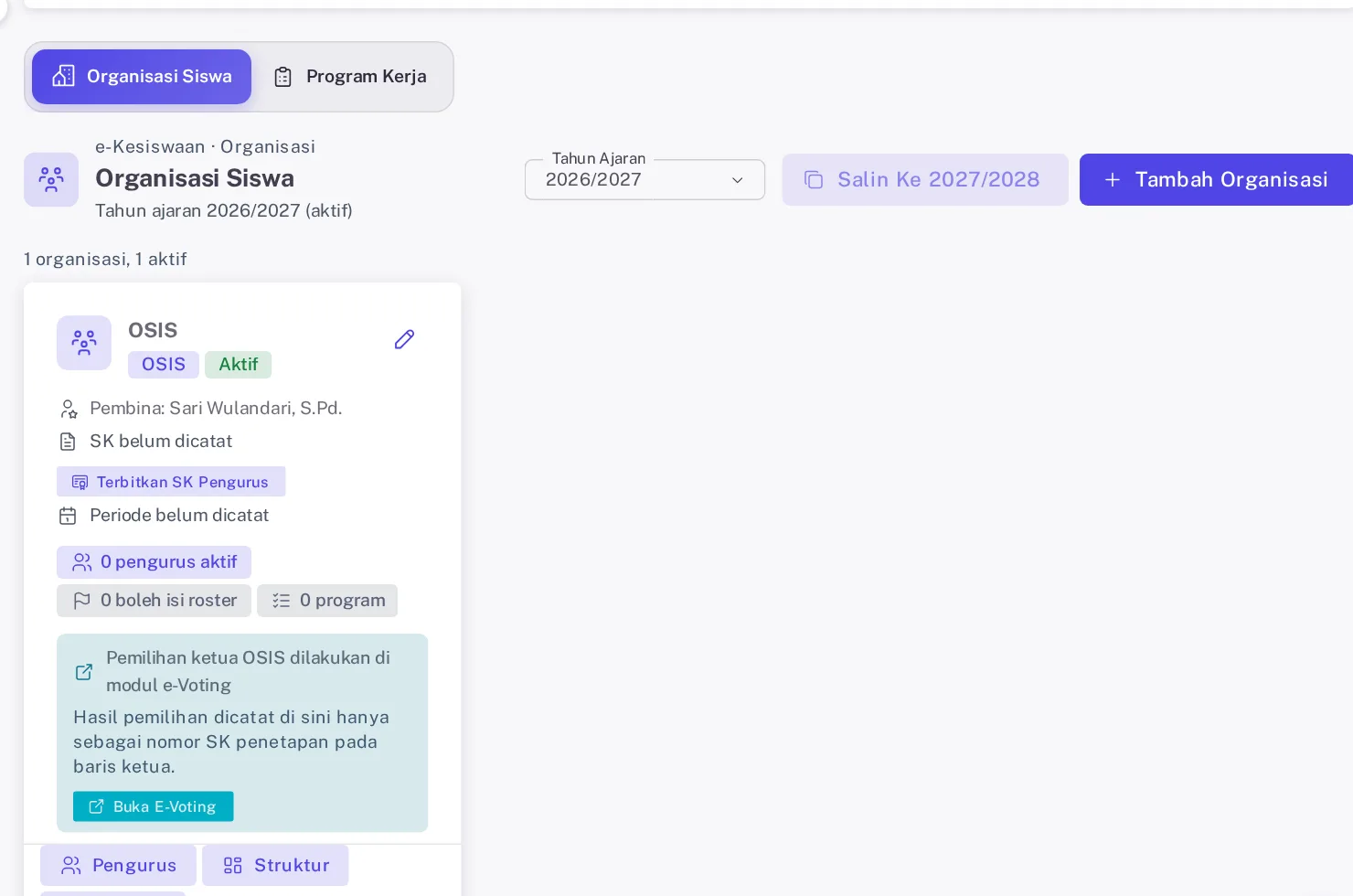The width and height of the screenshot is (1353, 896).
Task: Open the Program Kerja tab
Action: tap(351, 77)
